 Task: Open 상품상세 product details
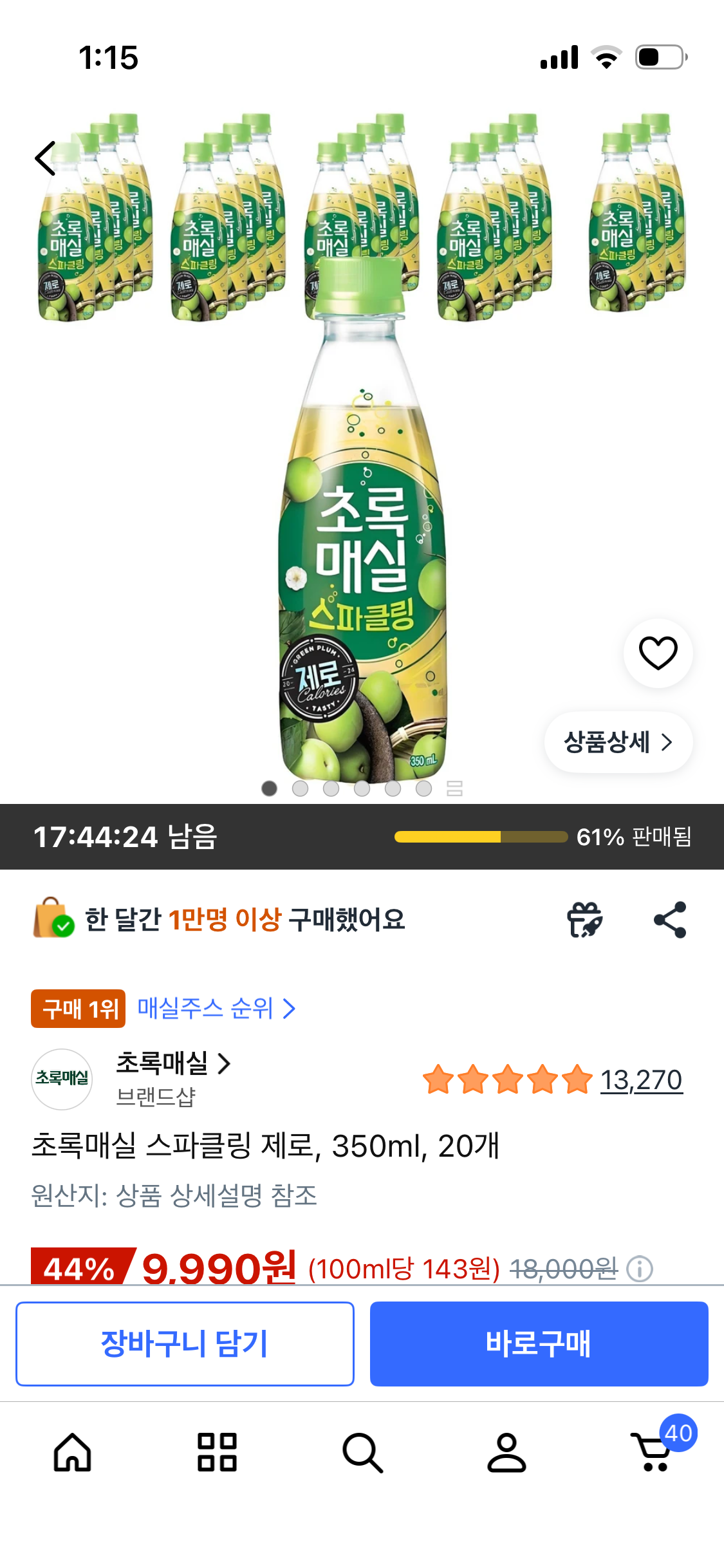618,742
